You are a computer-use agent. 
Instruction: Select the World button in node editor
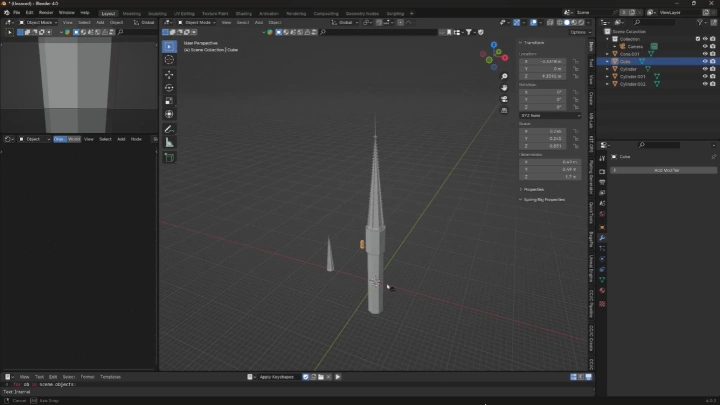click(x=74, y=139)
